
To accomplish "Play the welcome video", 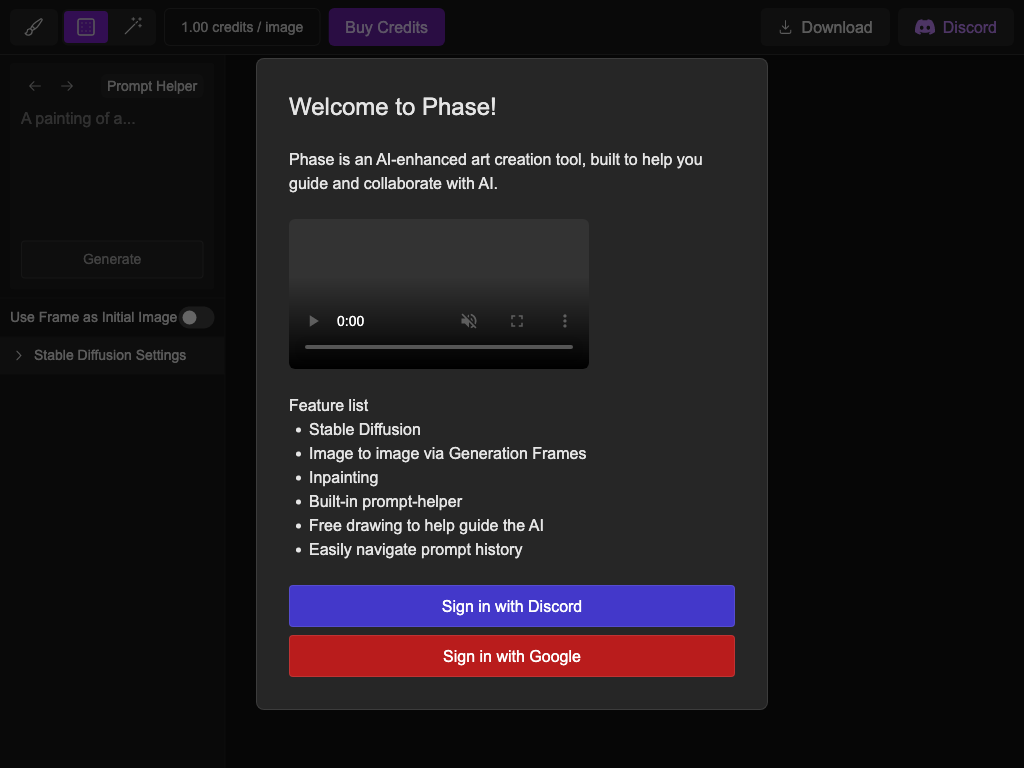I will [313, 321].
